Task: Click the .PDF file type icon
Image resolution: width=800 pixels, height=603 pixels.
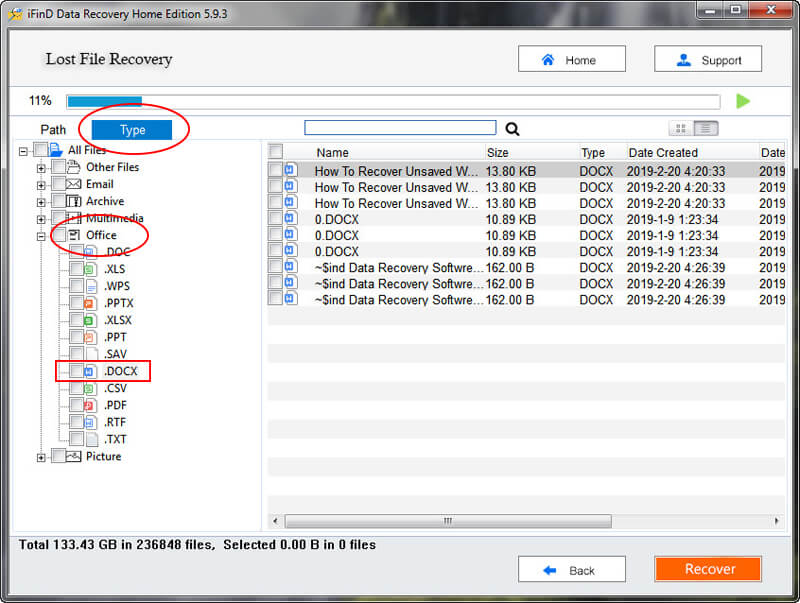Action: click(90, 406)
